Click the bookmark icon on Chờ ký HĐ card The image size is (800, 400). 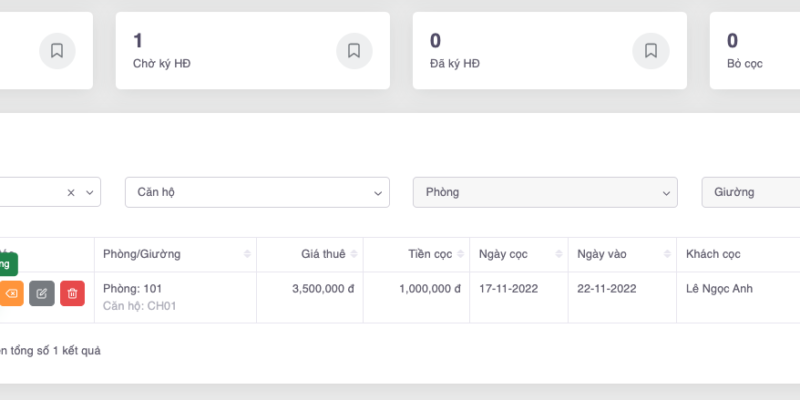click(x=354, y=51)
